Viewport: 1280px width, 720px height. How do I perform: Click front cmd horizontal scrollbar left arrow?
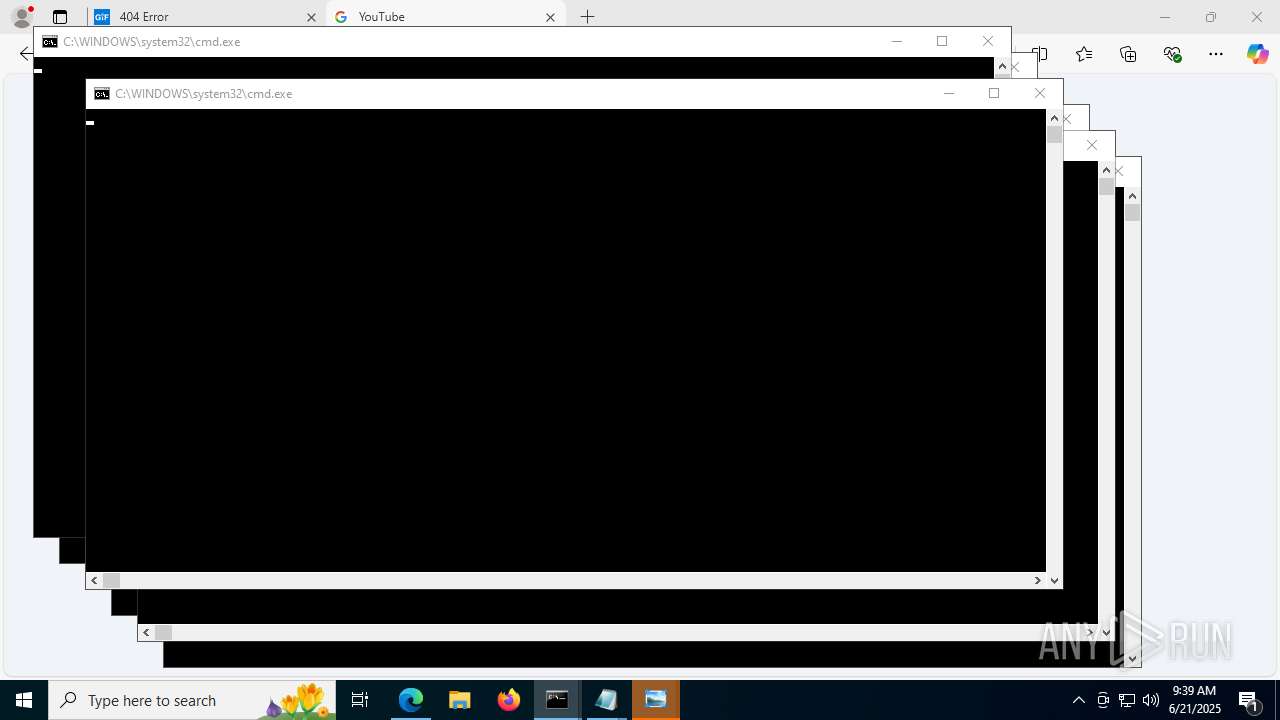click(x=95, y=580)
